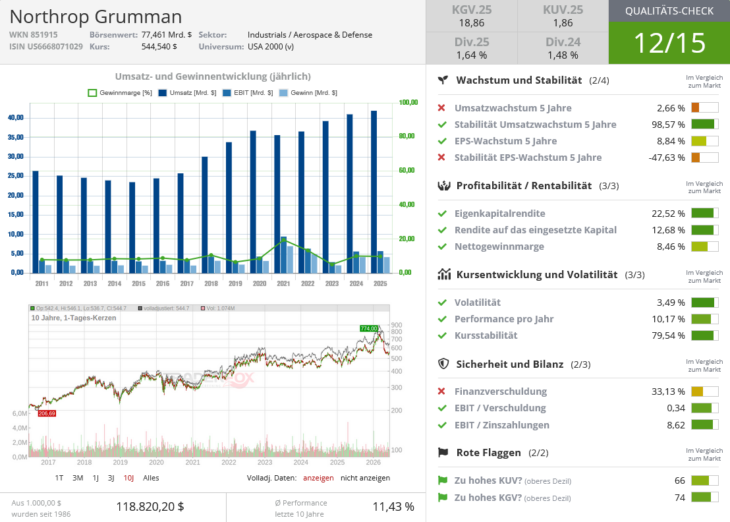
Task: Toggle the Gewinn [Mrd. $] legend entry
Action: click(x=308, y=93)
